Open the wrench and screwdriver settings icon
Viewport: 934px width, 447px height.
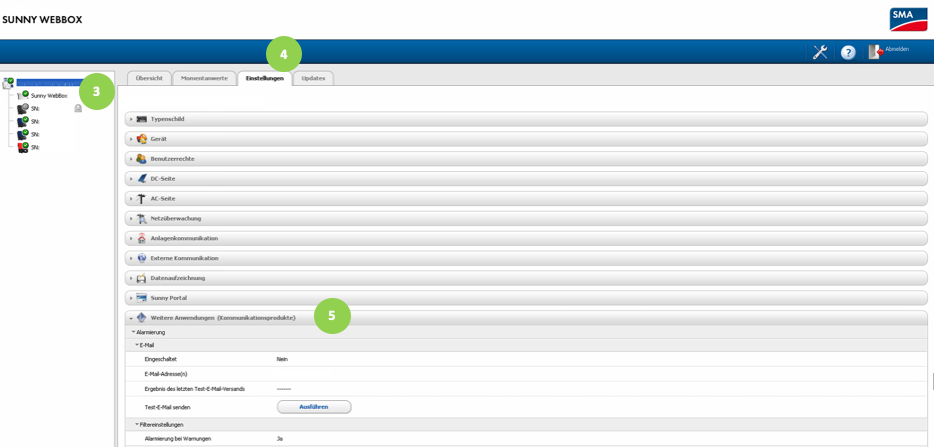pos(820,52)
